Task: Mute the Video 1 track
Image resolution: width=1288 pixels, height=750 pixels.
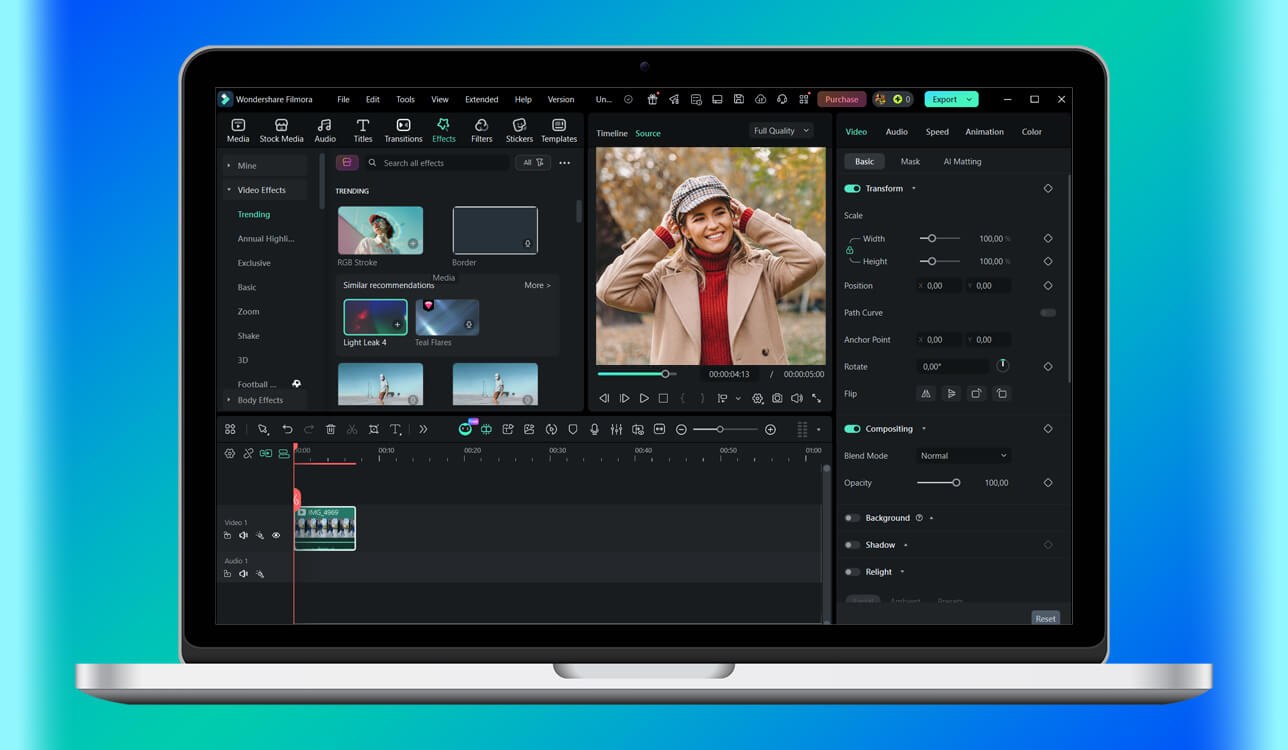Action: tap(243, 535)
